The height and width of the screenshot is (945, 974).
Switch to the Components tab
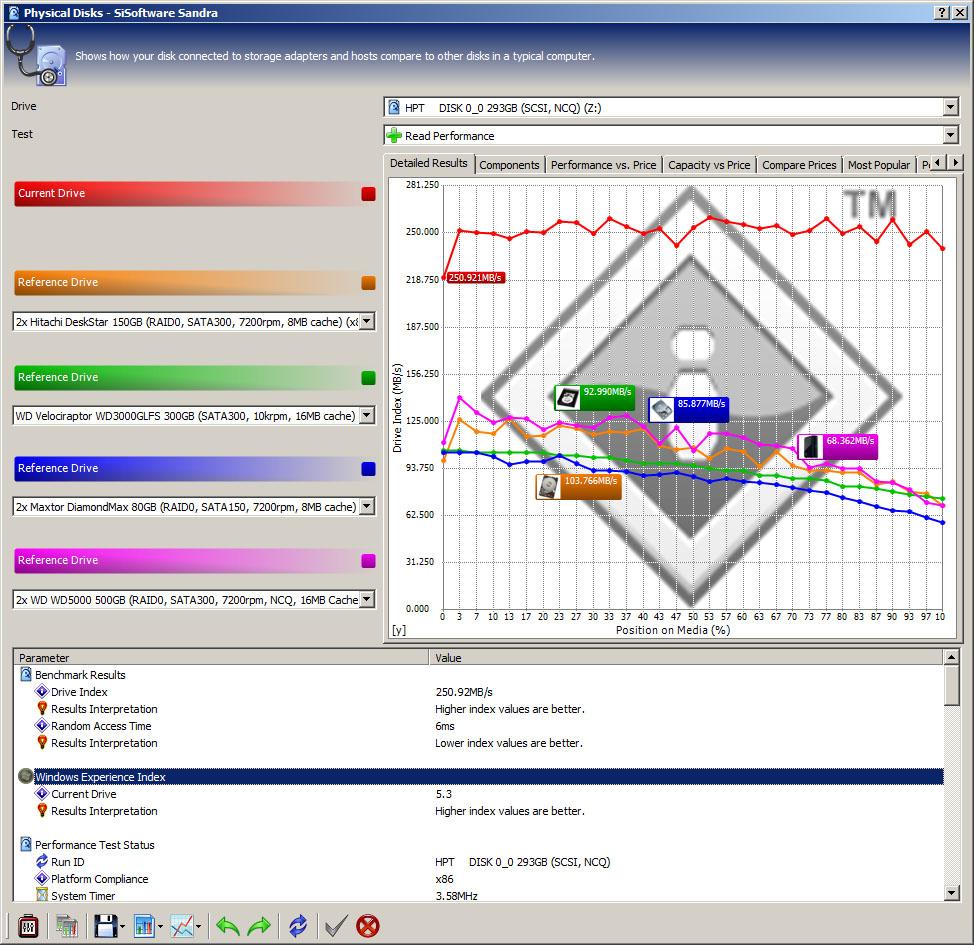[509, 165]
